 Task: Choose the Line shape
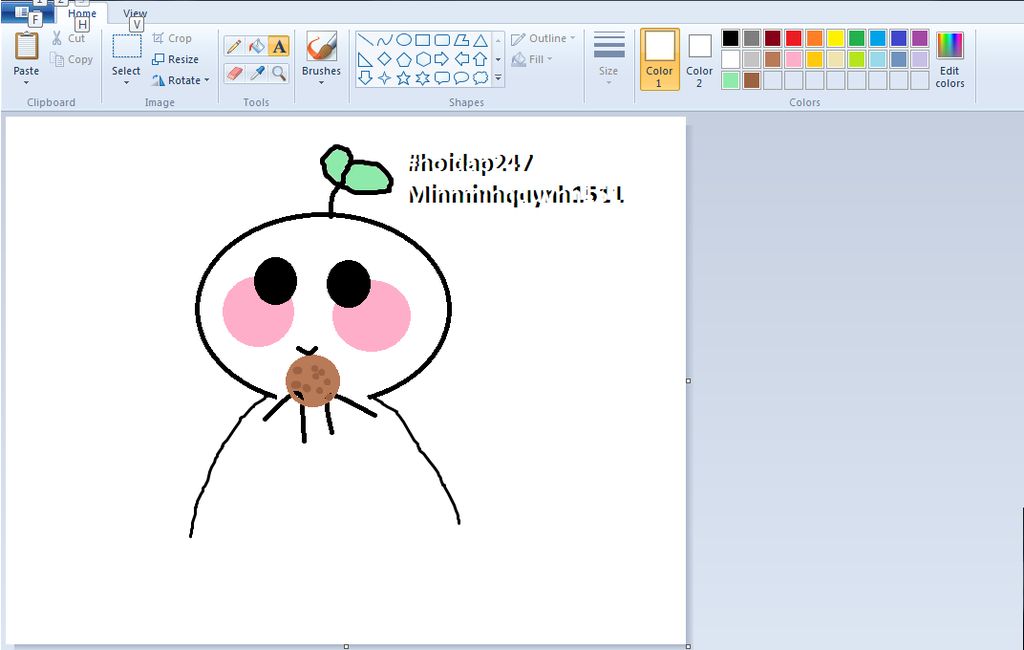tap(366, 41)
